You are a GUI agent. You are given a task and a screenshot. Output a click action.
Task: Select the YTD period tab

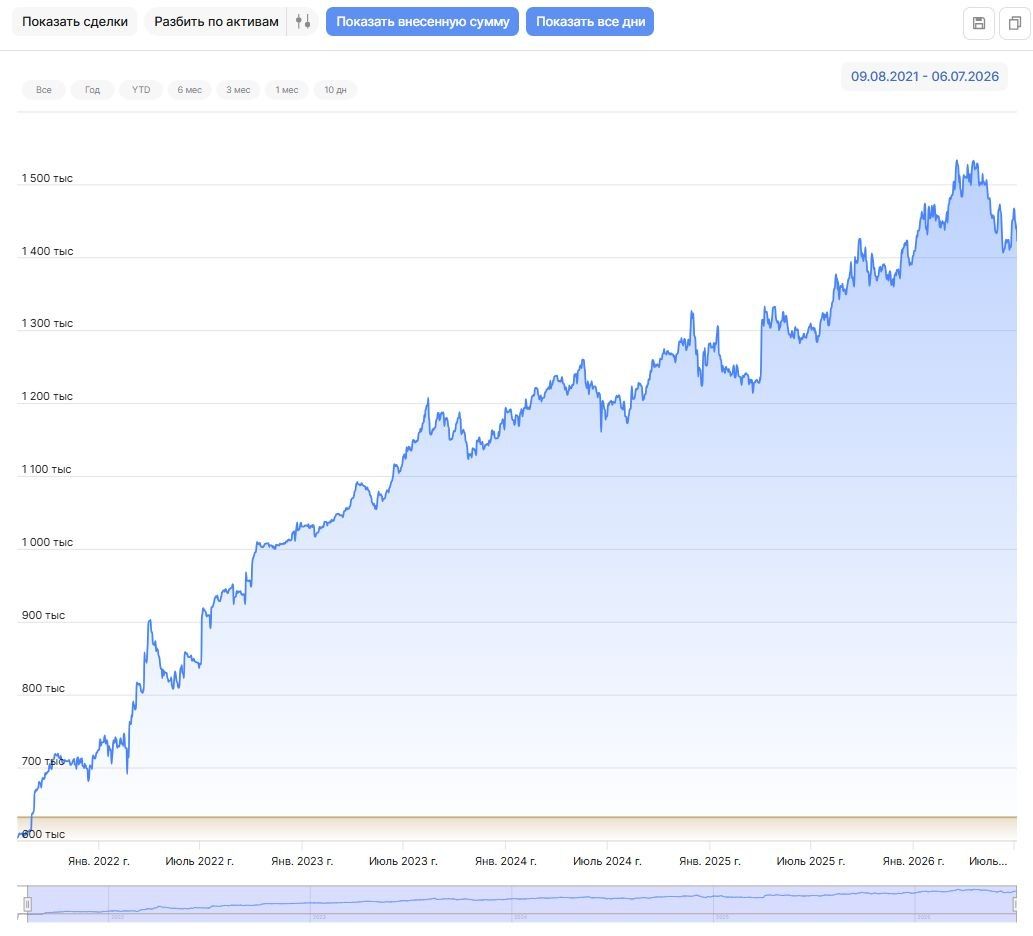(141, 90)
